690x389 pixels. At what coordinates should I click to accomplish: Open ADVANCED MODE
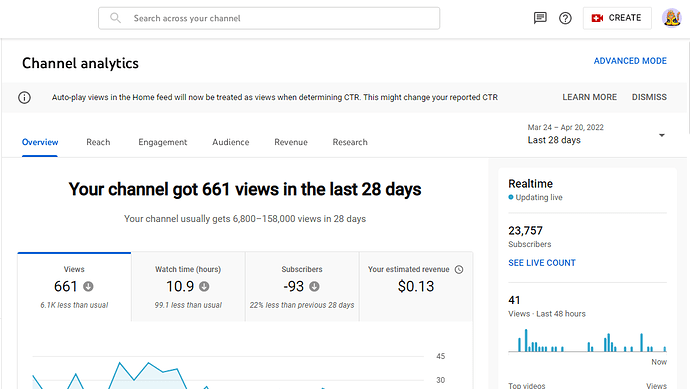click(630, 61)
